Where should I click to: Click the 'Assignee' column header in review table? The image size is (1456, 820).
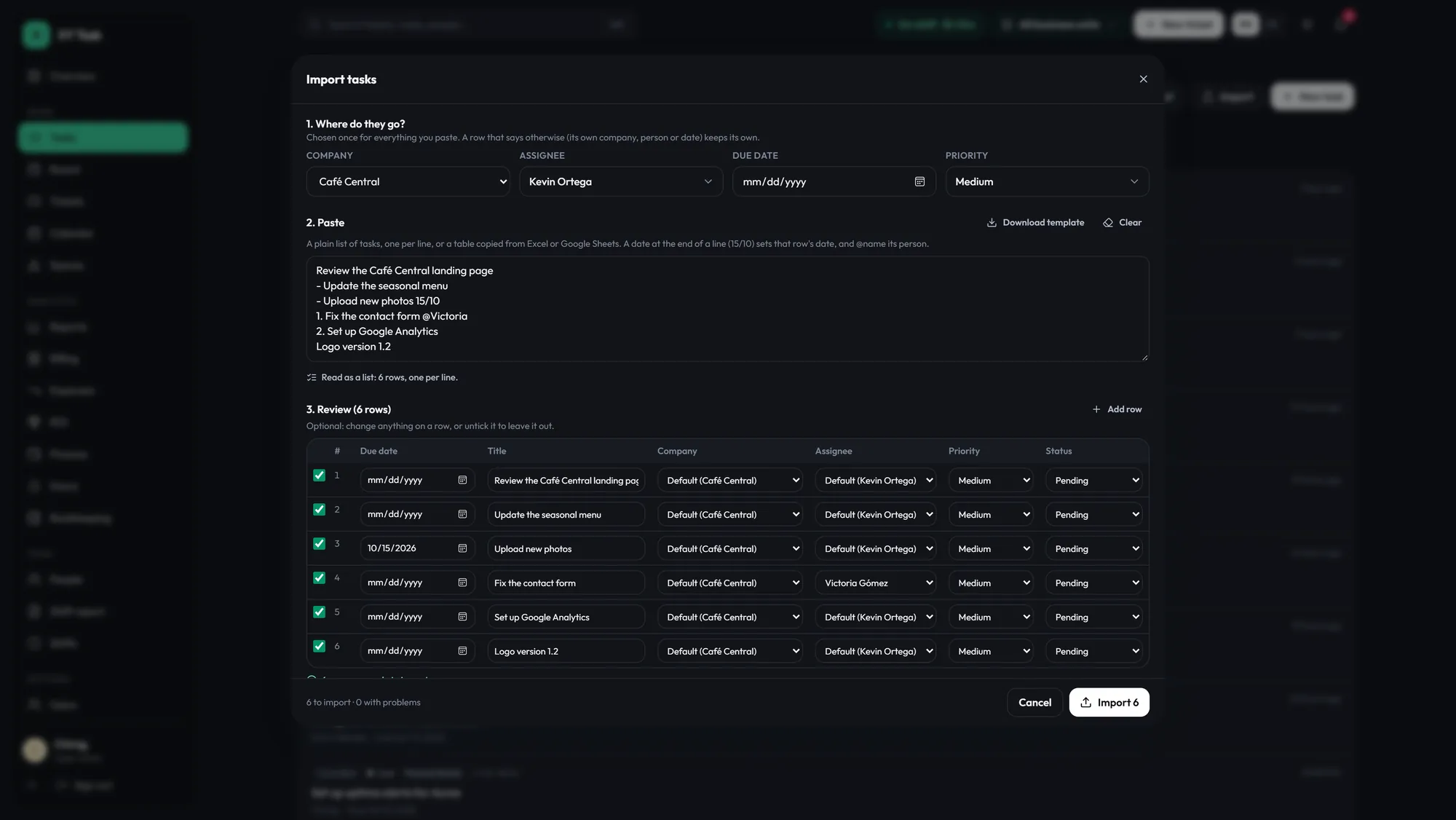tap(834, 451)
